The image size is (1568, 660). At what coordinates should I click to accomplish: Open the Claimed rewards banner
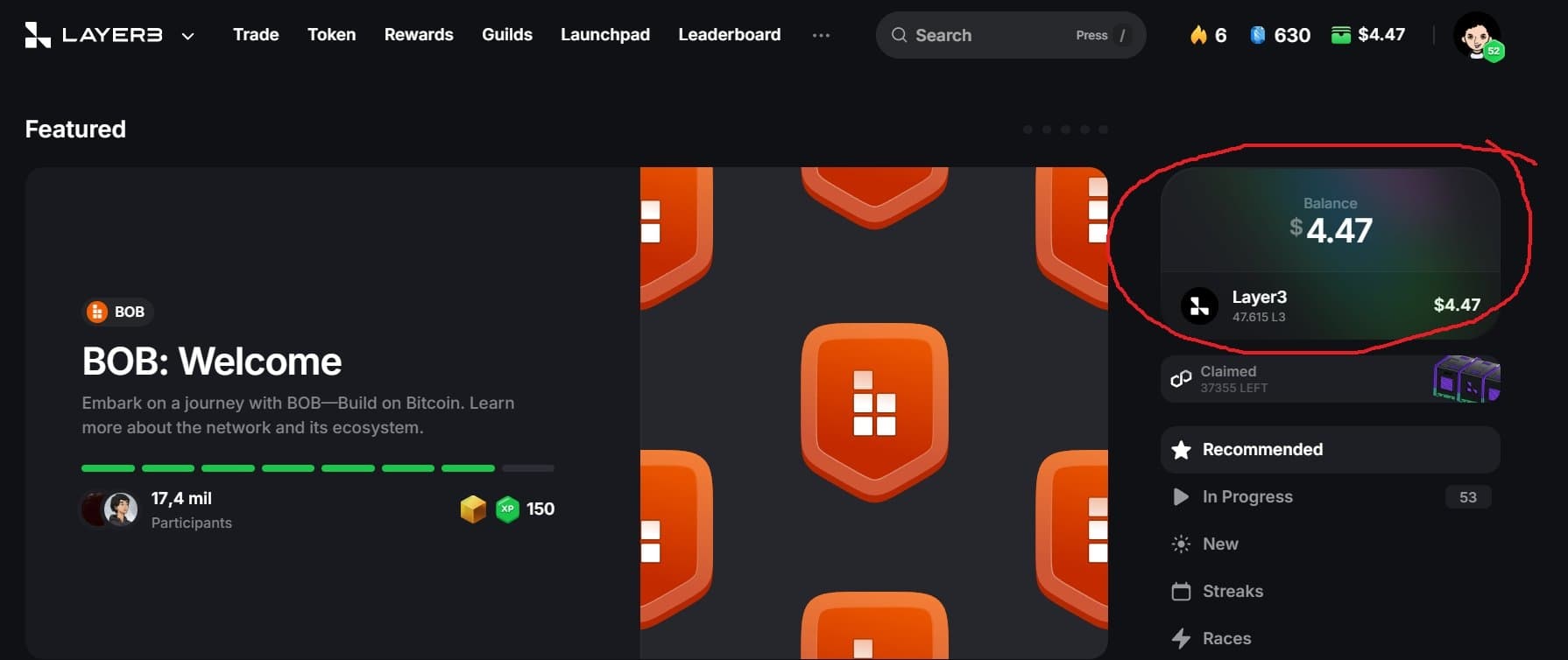(1329, 379)
